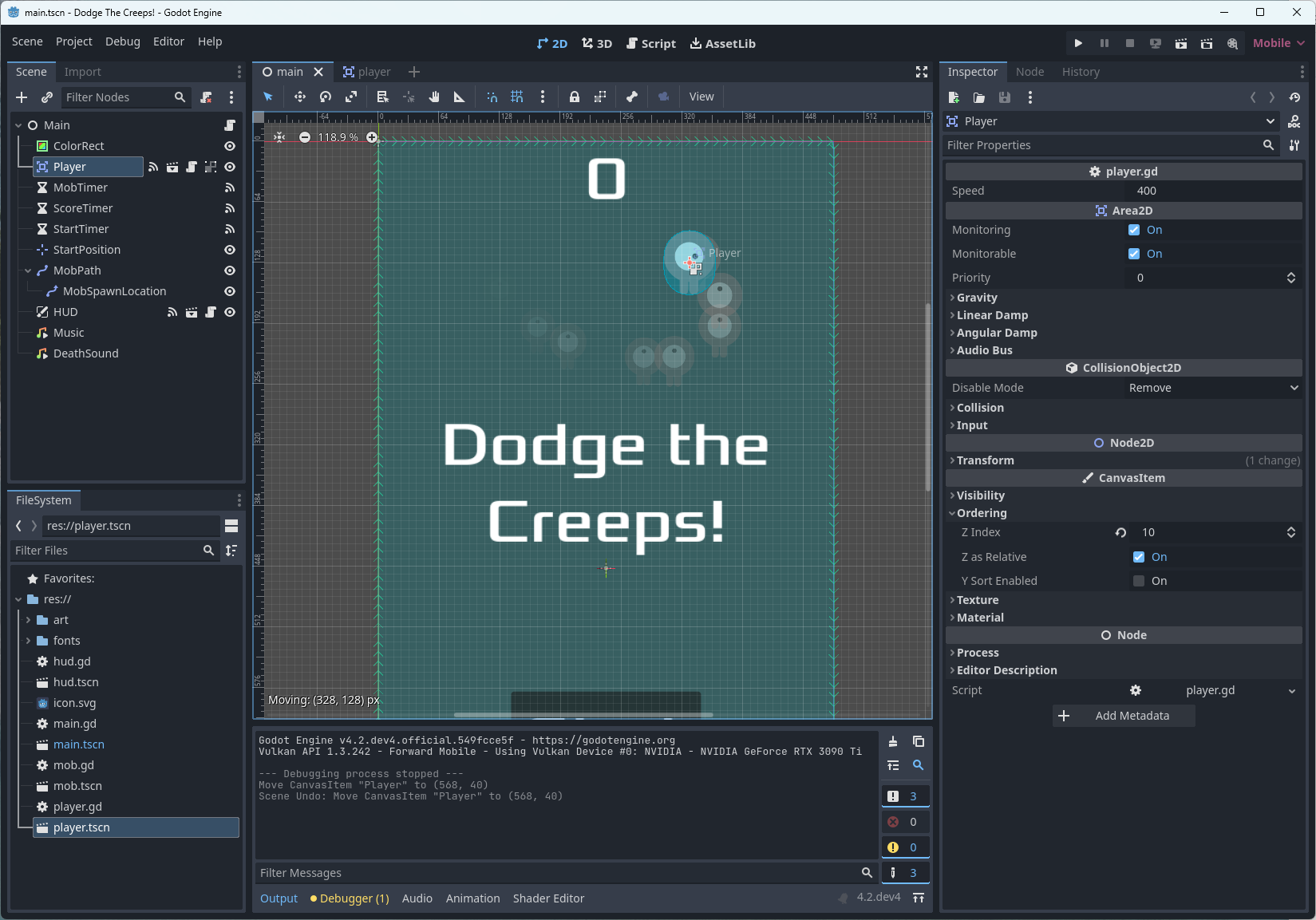Toggle visibility of the ColorRect node
The image size is (1316, 920).
coord(229,146)
